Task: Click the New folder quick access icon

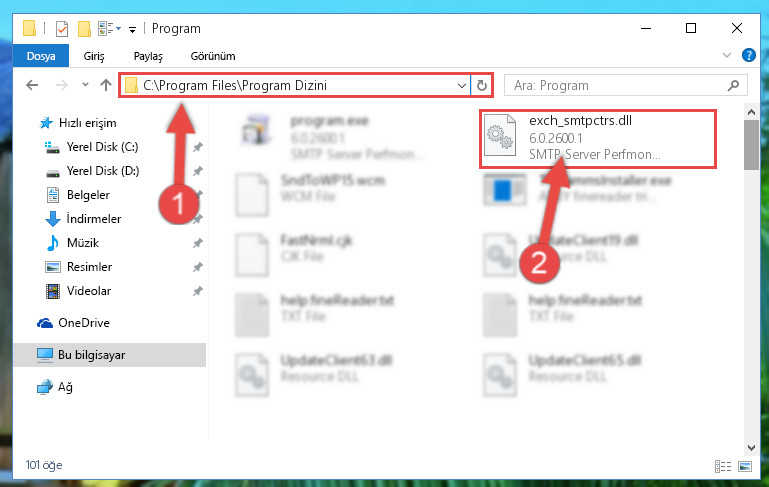Action: coord(84,29)
